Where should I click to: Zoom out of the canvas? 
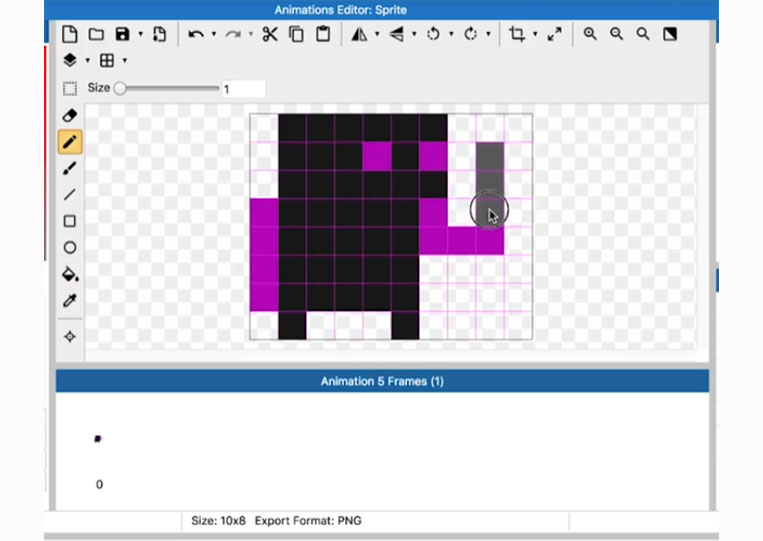point(617,34)
